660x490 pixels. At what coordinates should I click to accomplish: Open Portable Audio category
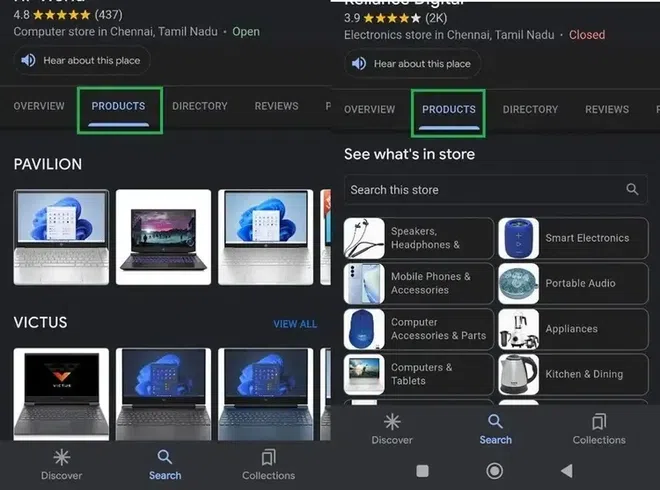573,283
